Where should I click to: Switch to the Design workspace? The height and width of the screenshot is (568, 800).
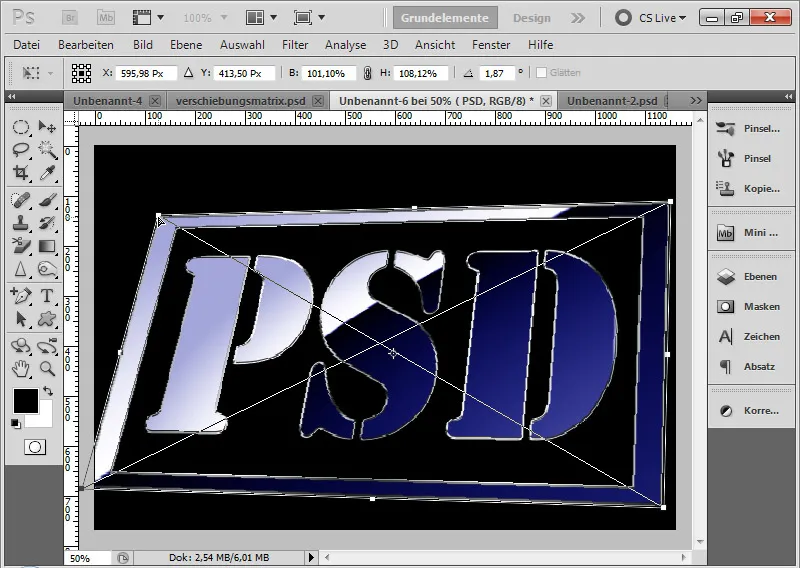(x=532, y=18)
